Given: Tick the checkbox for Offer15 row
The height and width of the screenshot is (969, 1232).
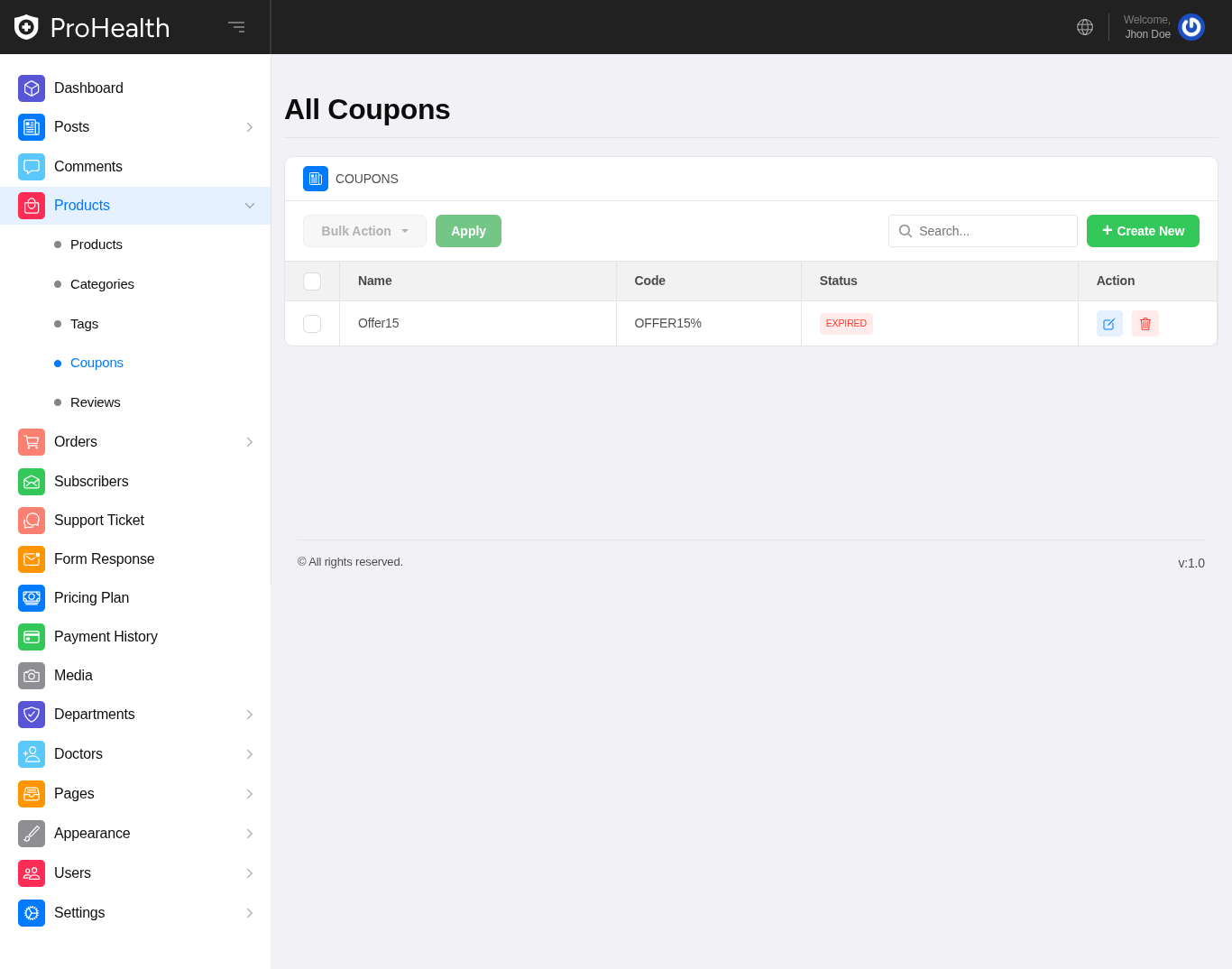Looking at the screenshot, I should pyautogui.click(x=312, y=324).
